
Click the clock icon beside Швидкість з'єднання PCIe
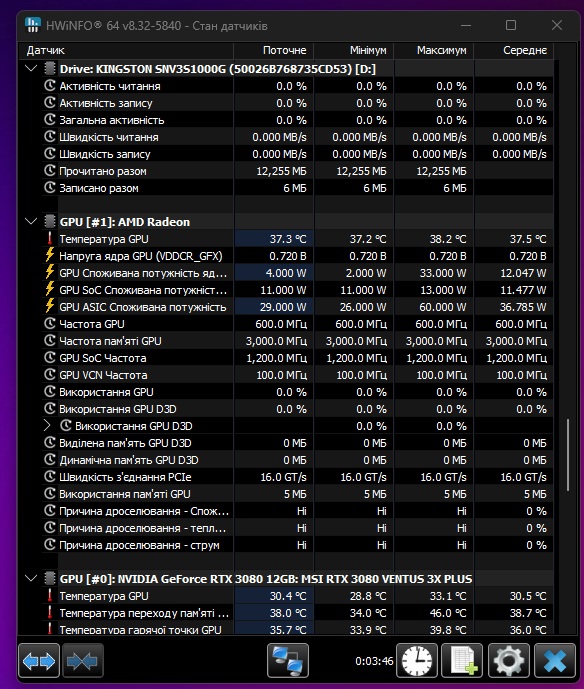pos(50,477)
